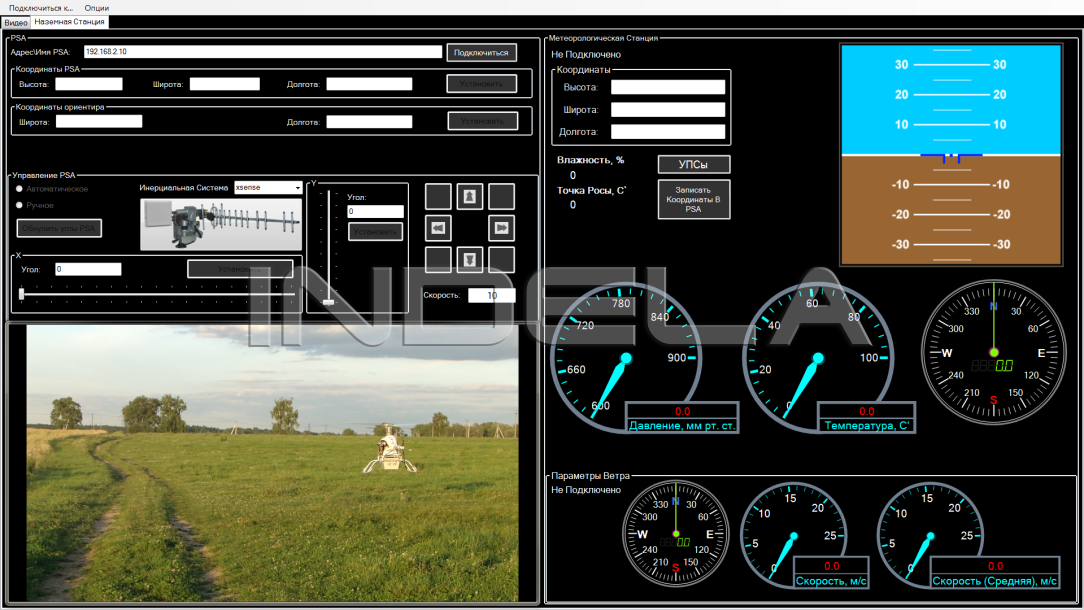Click the X angle horizontal slider
1084x610 pixels.
(x=155, y=293)
